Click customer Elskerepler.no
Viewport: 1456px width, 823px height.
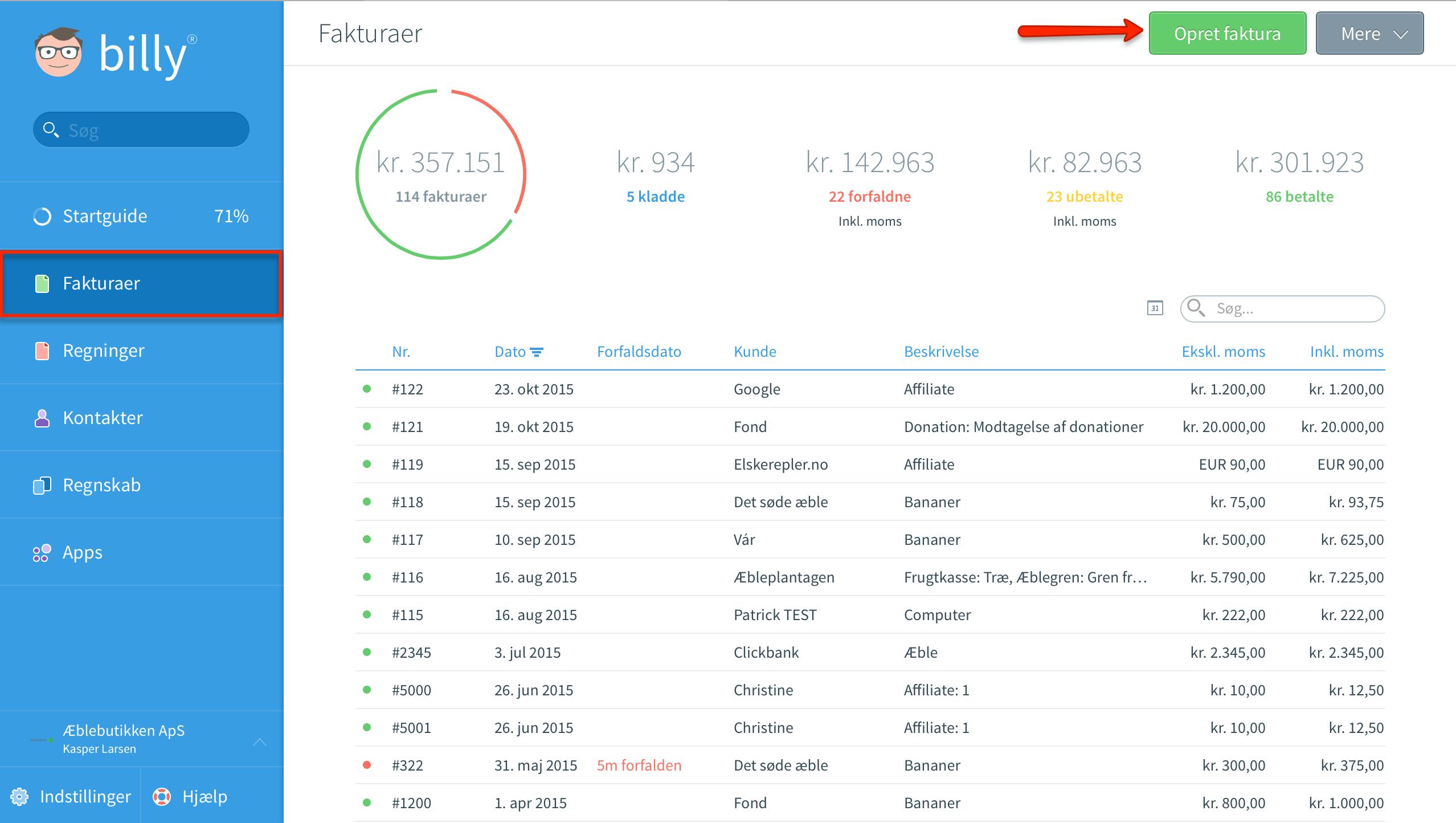tap(780, 465)
